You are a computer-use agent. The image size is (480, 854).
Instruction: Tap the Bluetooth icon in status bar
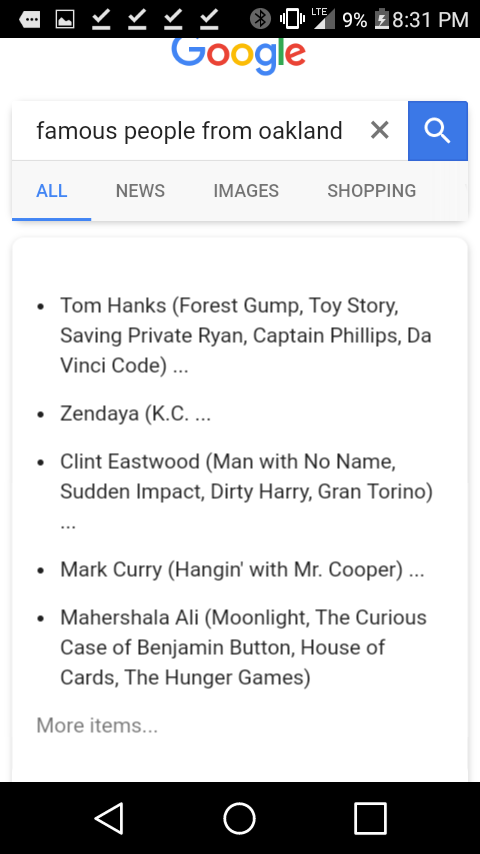(x=260, y=19)
